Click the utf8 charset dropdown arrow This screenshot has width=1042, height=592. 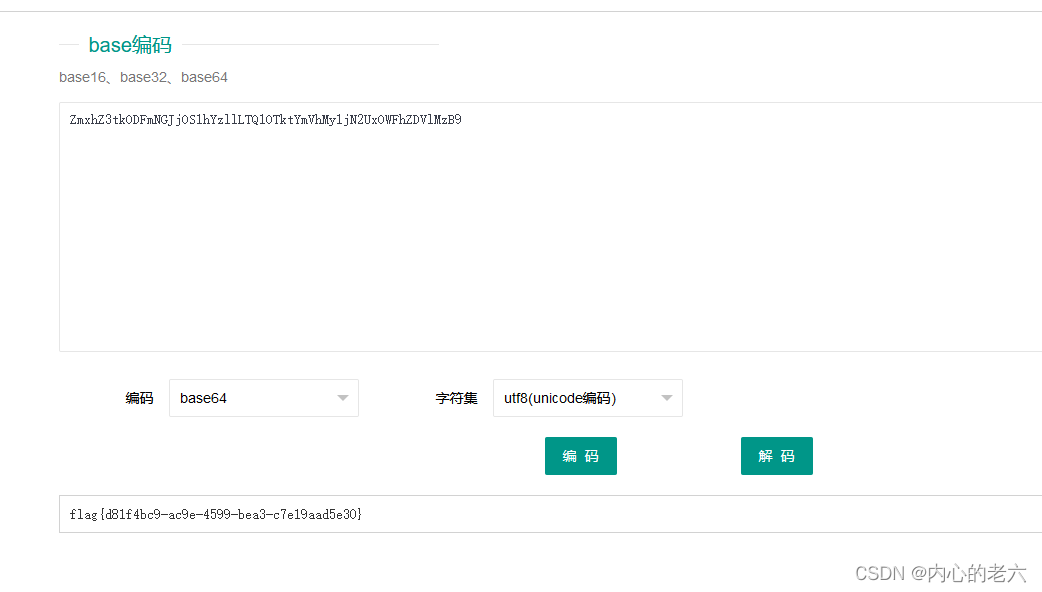coord(667,398)
